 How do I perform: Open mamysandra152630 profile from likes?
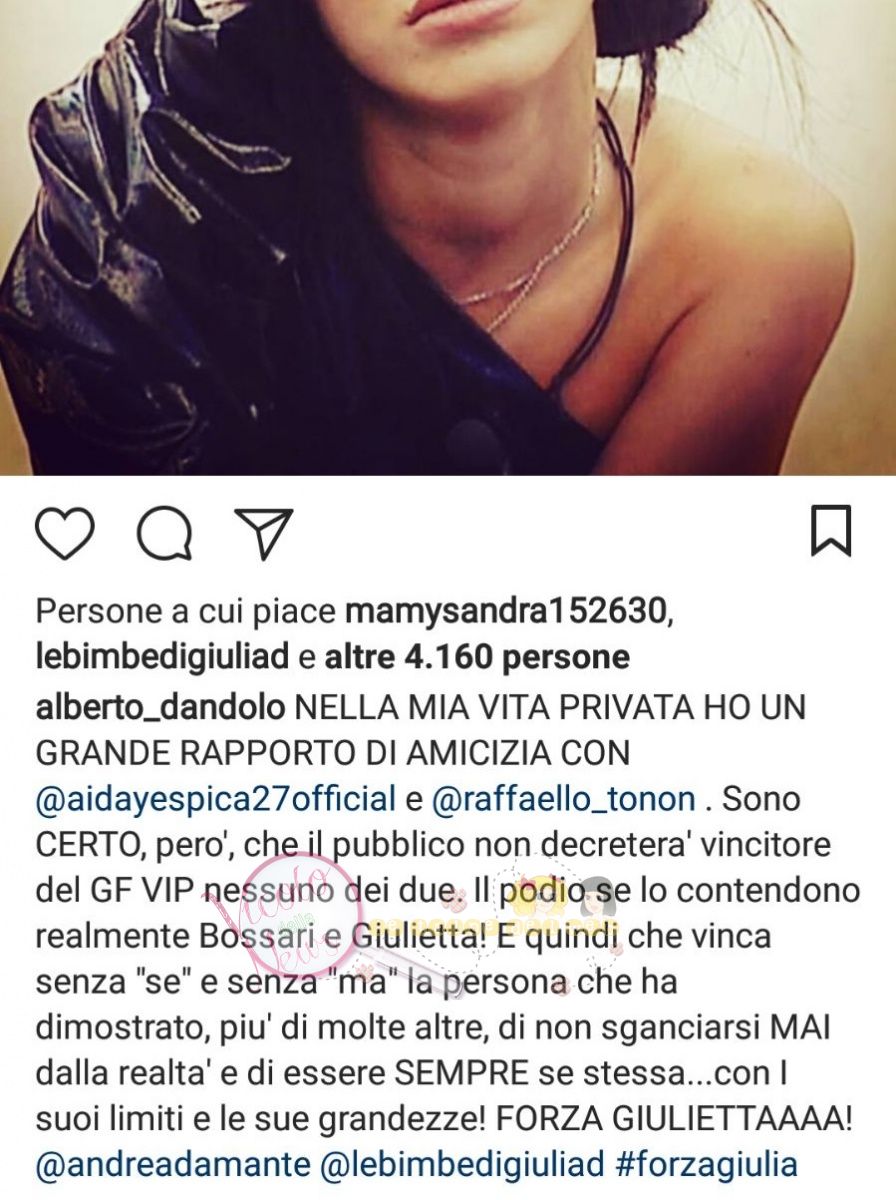(x=507, y=610)
